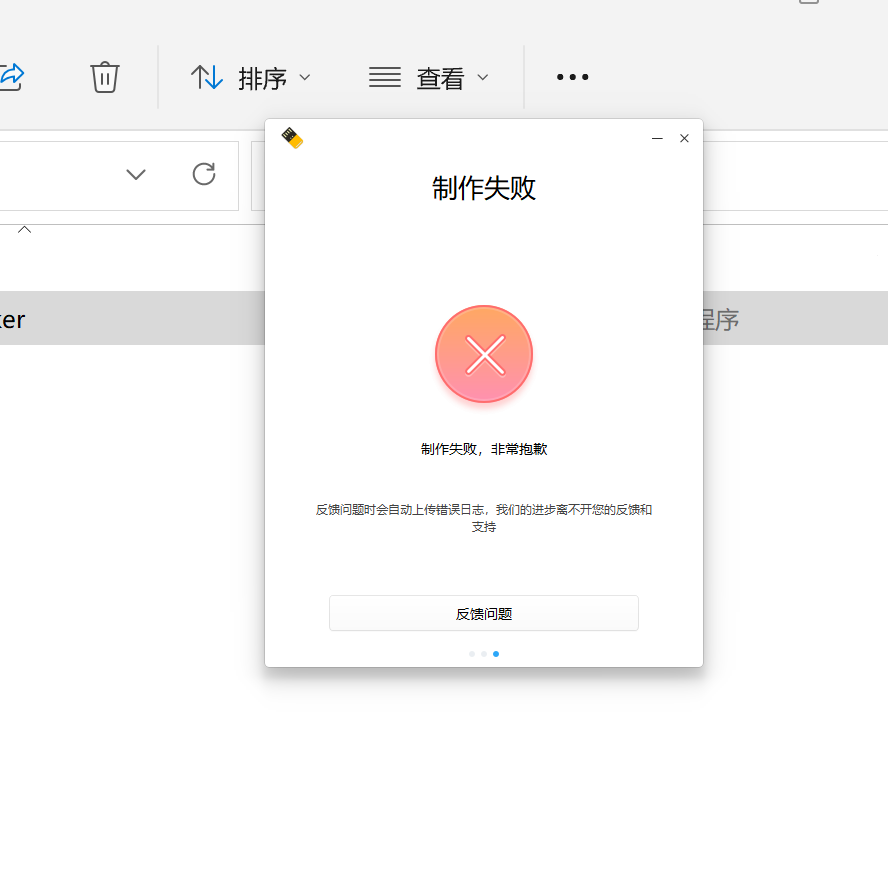Screen dimensions: 888x884
Task: Click the delete trash can icon
Action: (105, 77)
